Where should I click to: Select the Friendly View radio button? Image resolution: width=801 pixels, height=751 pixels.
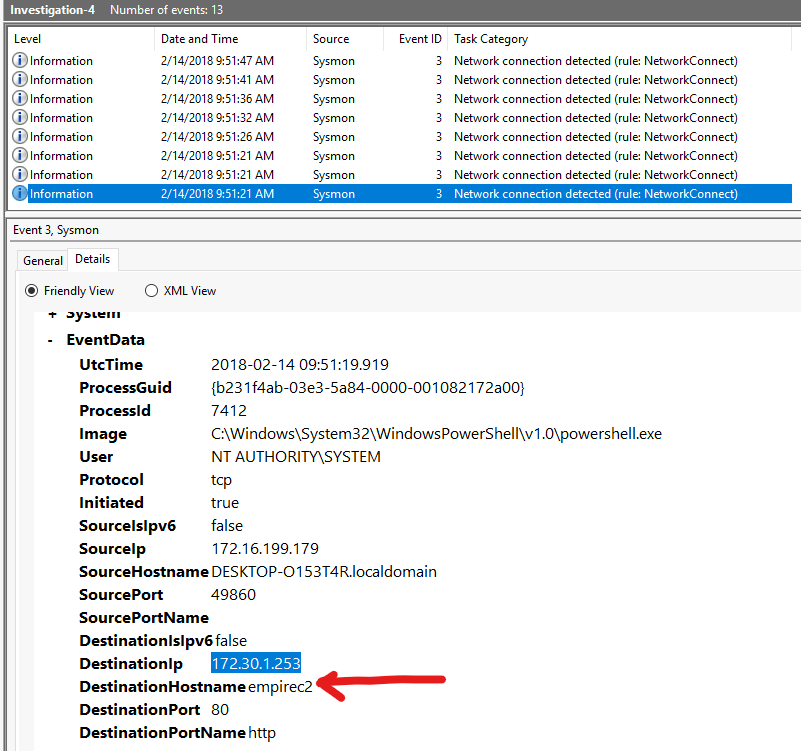32,291
